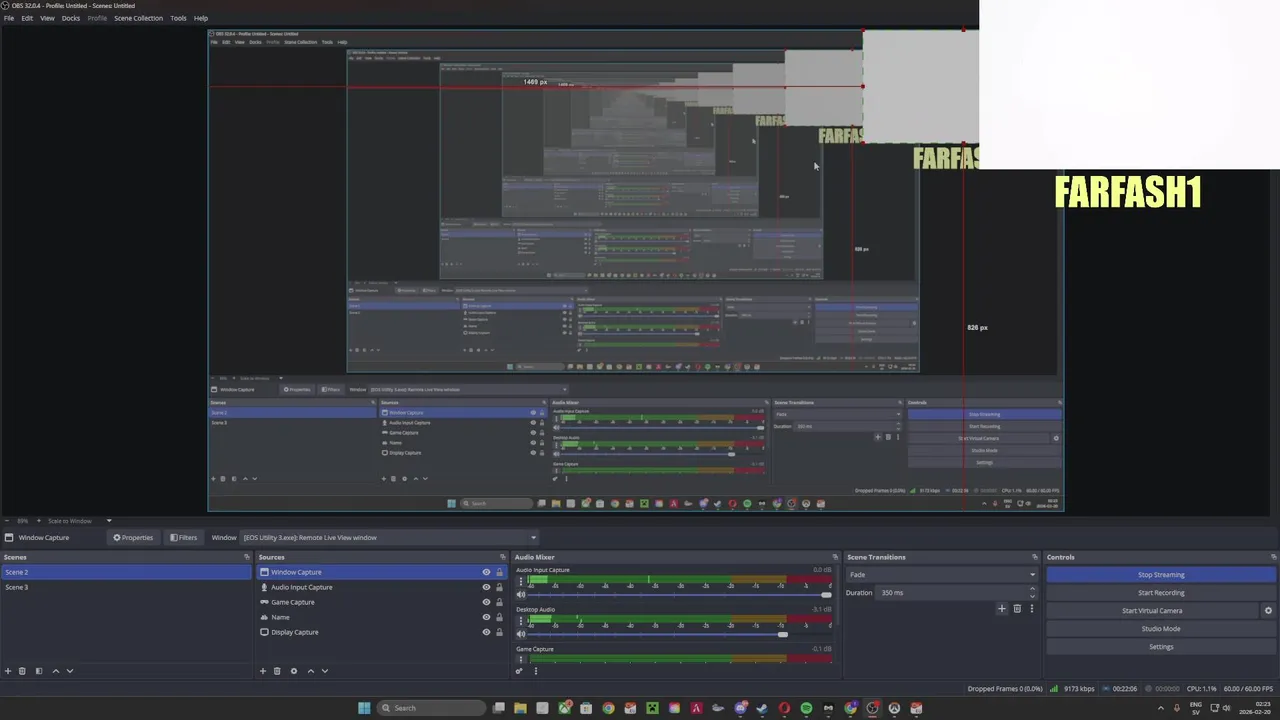Undock the Controls panel
This screenshot has height=720, width=1280.
(x=1274, y=557)
